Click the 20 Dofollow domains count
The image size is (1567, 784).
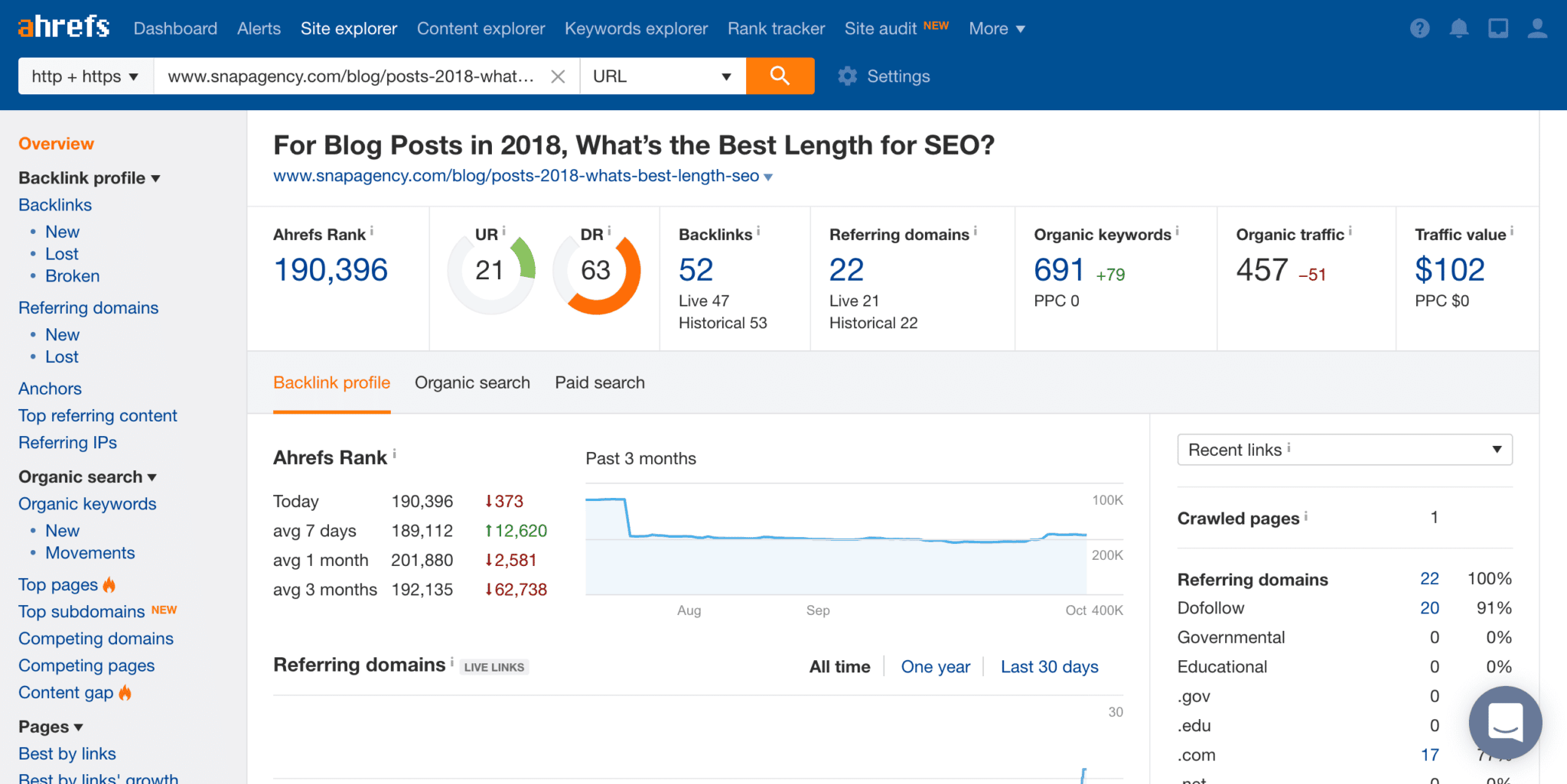(x=1429, y=608)
